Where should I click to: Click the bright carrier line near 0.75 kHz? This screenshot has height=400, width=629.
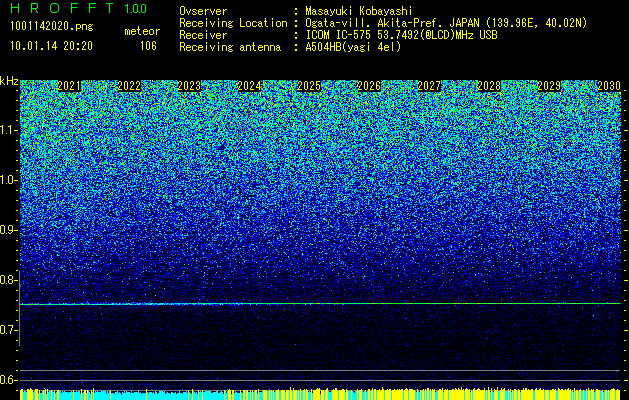[320, 304]
